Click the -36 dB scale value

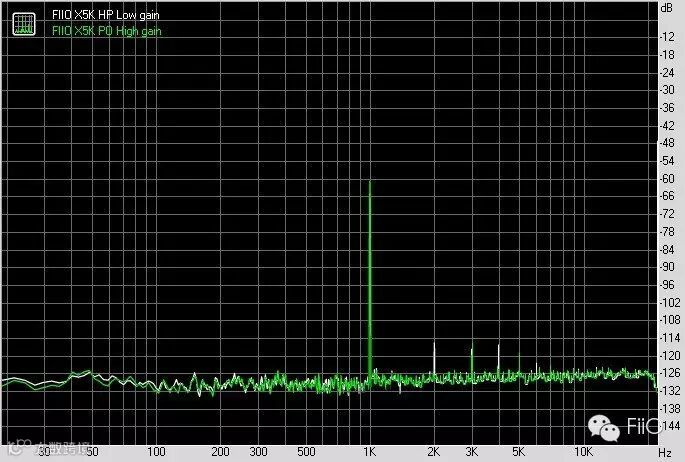point(667,107)
